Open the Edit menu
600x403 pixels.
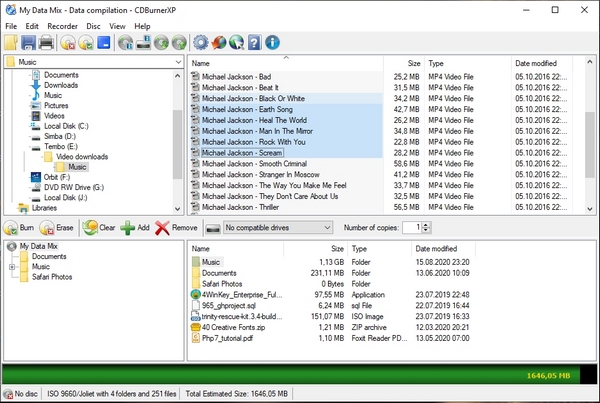pyautogui.click(x=32, y=26)
